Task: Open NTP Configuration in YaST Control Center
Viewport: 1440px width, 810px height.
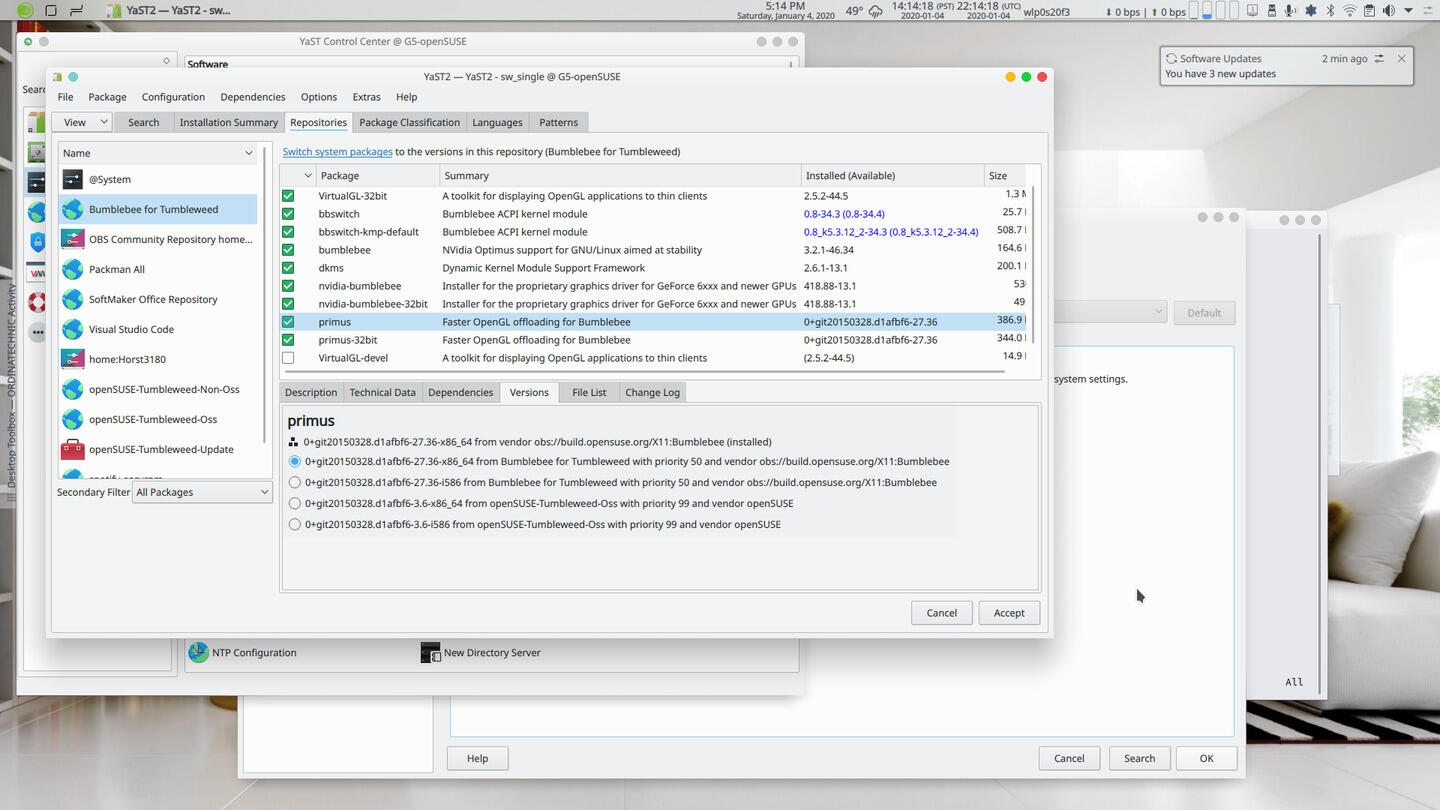Action: [x=243, y=652]
